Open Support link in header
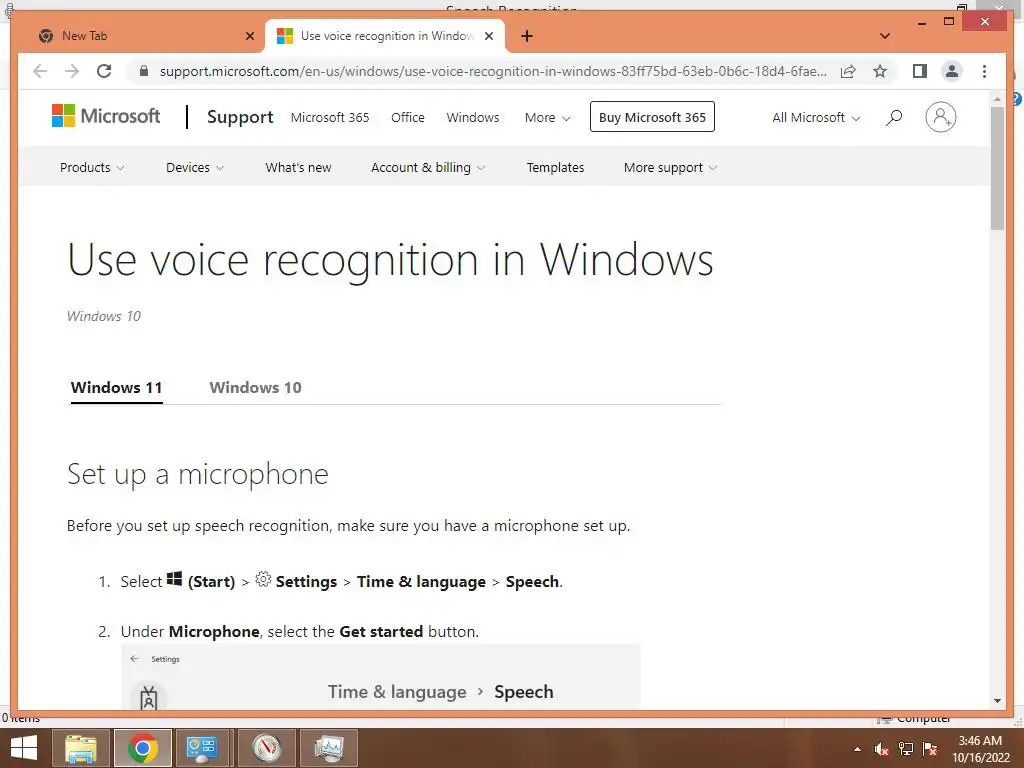The height and width of the screenshot is (768, 1024). [x=240, y=117]
